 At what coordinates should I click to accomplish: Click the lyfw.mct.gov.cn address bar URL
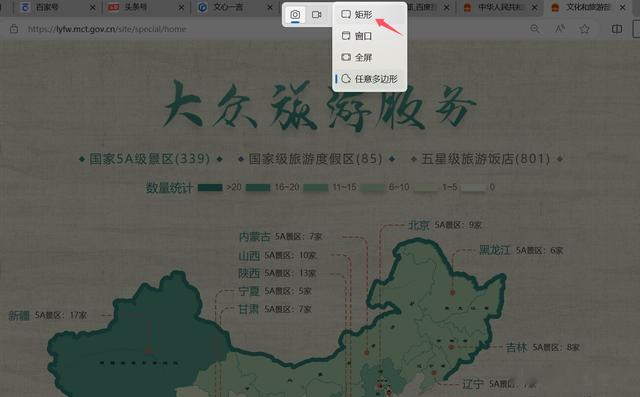107,29
